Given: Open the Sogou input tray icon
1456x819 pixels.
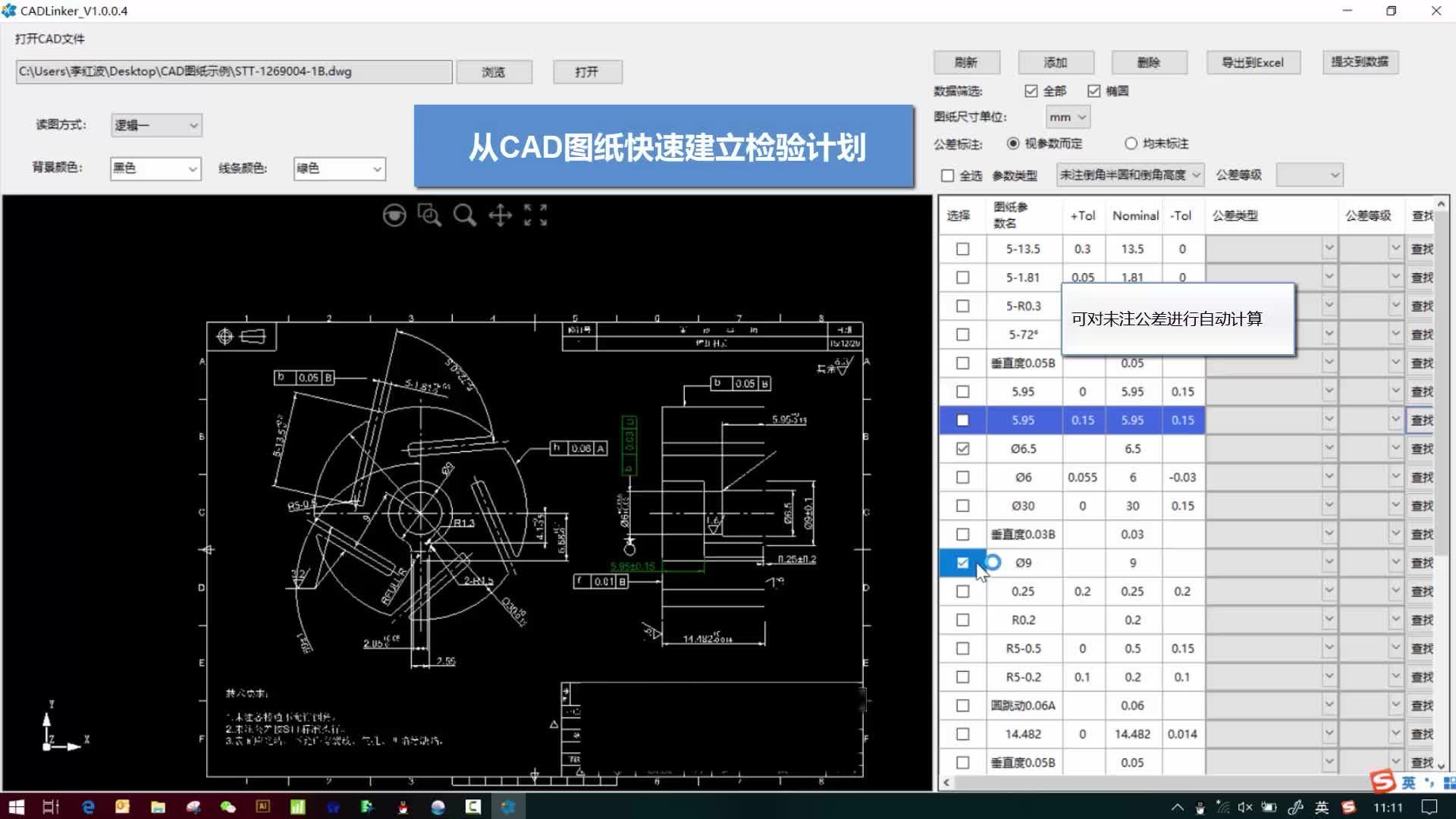Looking at the screenshot, I should [1348, 806].
